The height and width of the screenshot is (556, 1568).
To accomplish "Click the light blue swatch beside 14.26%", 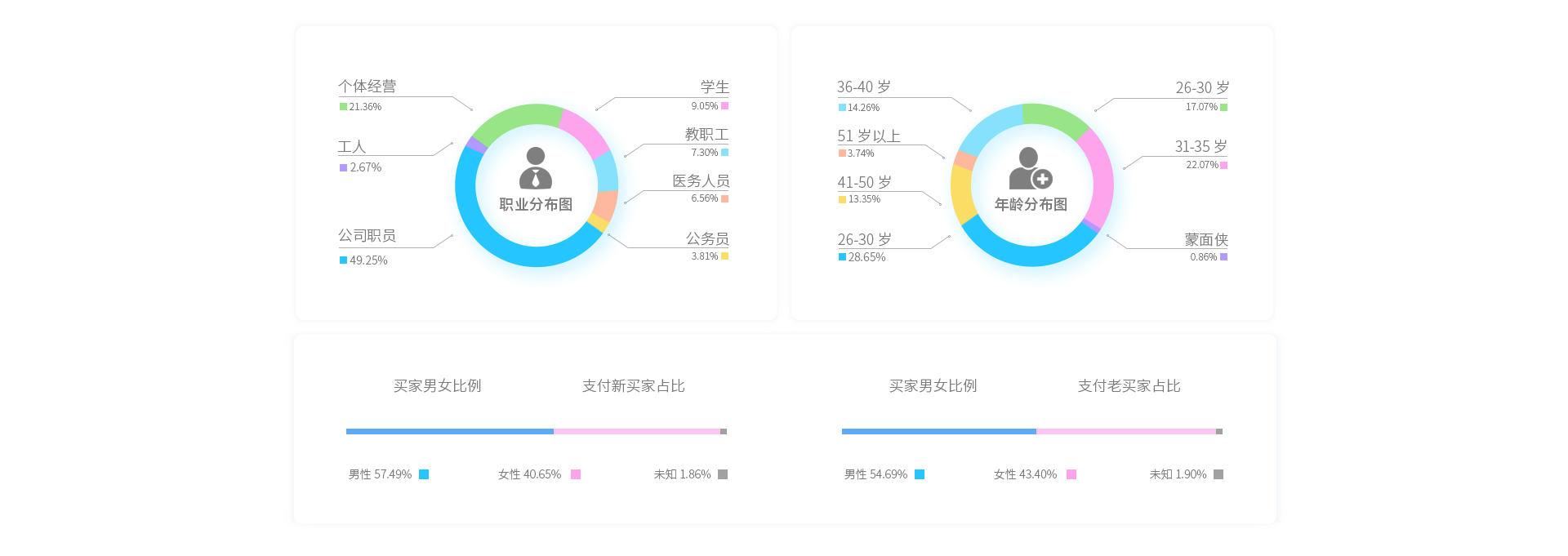I will click(x=842, y=108).
